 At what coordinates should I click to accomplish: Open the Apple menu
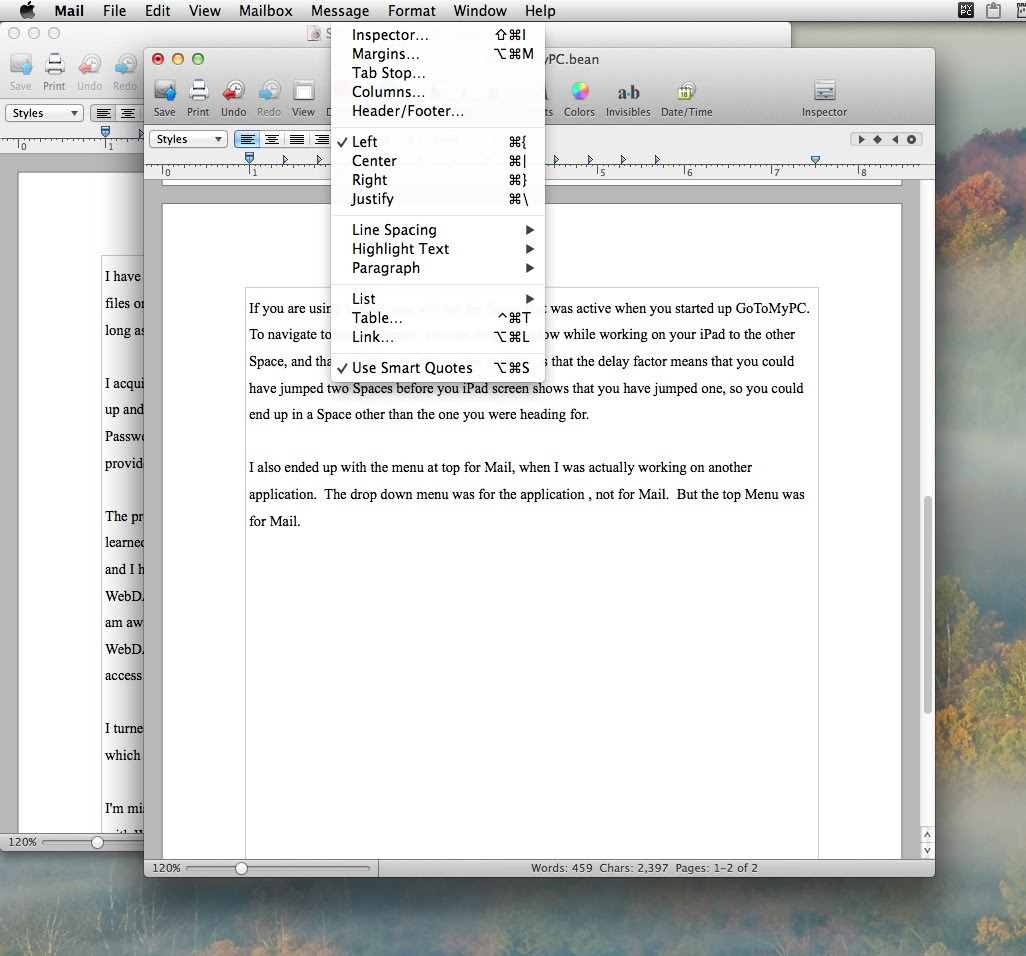tap(27, 10)
